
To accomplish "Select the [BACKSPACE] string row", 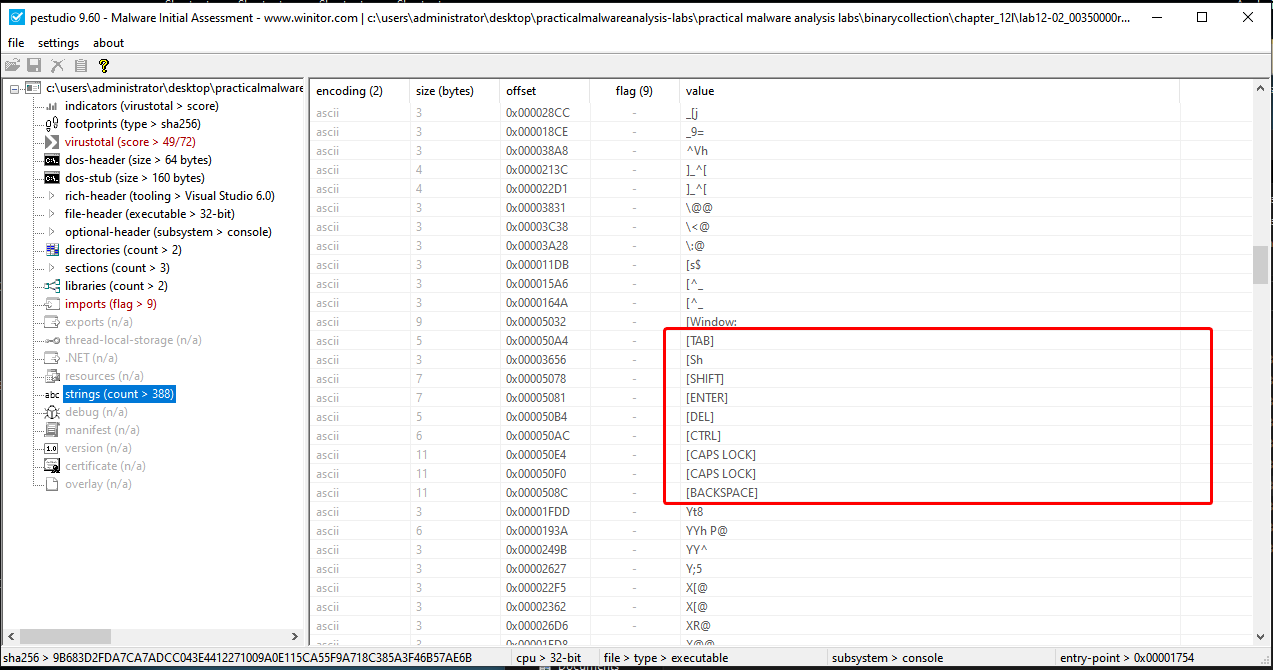I will pos(721,493).
